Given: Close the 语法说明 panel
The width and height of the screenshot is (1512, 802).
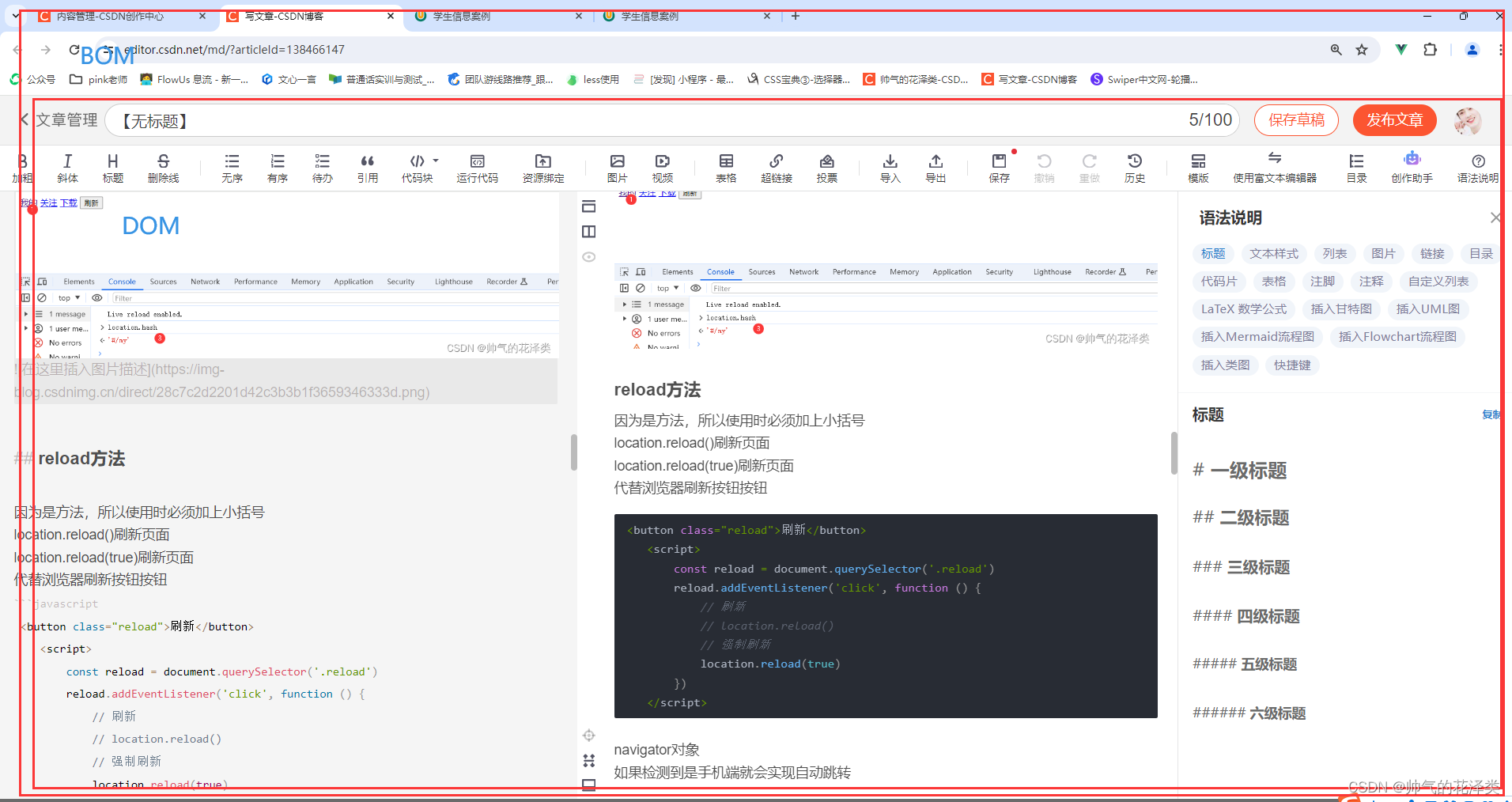Looking at the screenshot, I should pyautogui.click(x=1495, y=218).
